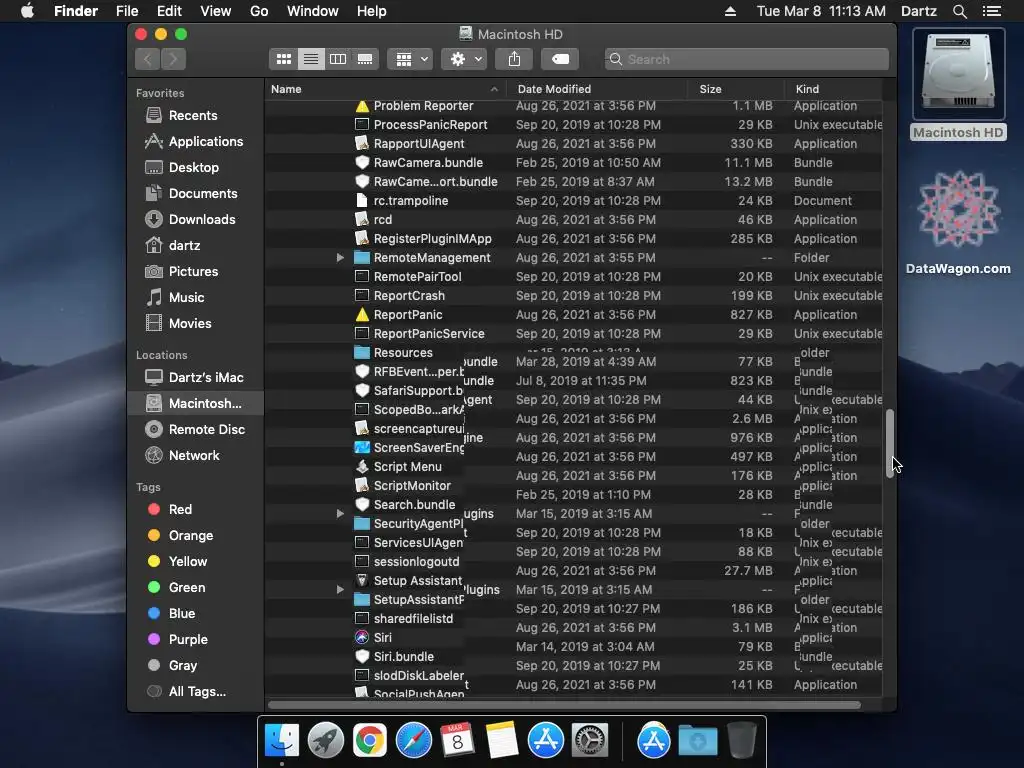Screen dimensions: 1024x768
Task: Expand the RemoteManagement folder
Action: 340,258
